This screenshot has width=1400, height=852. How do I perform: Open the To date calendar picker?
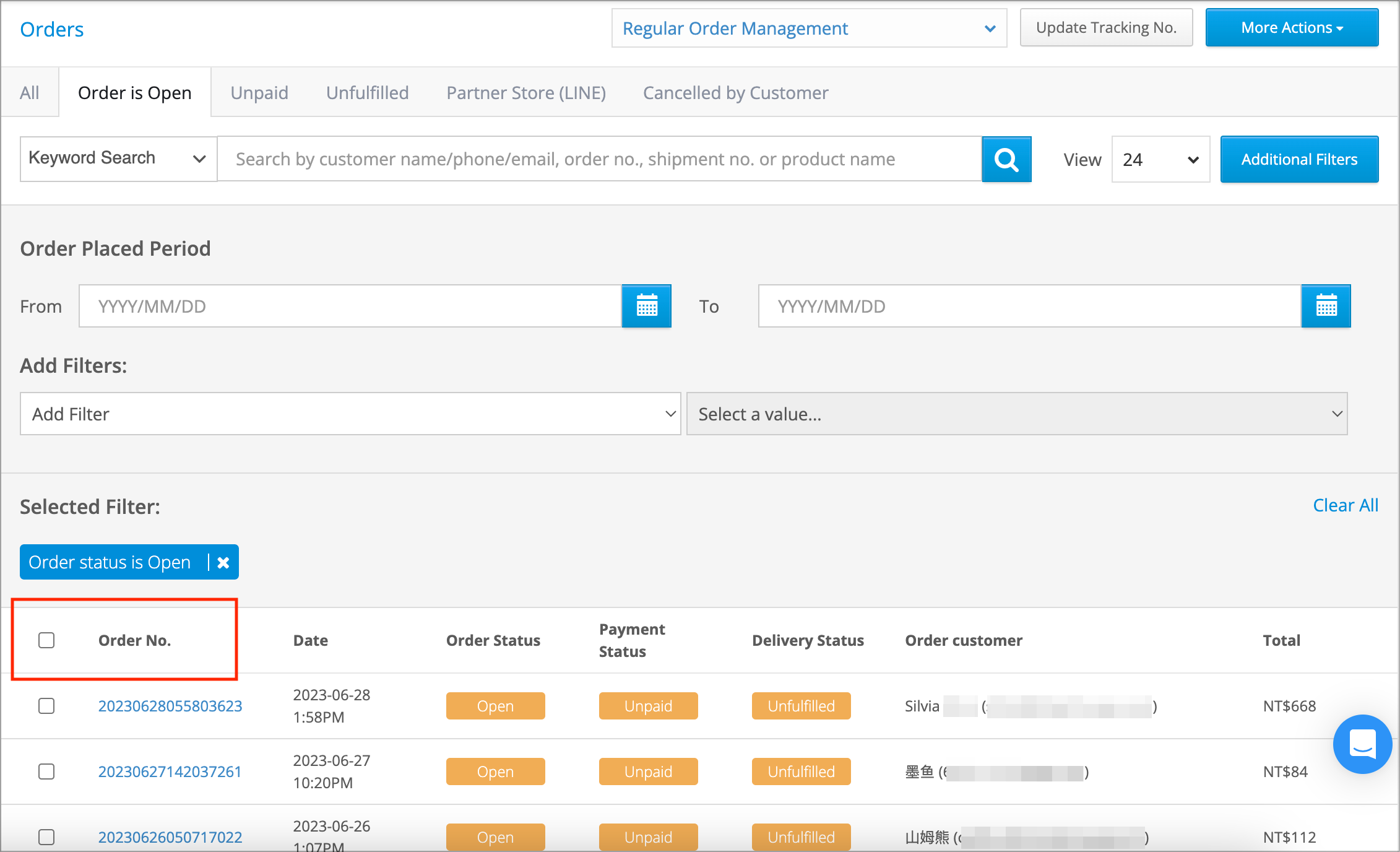[x=1326, y=306]
